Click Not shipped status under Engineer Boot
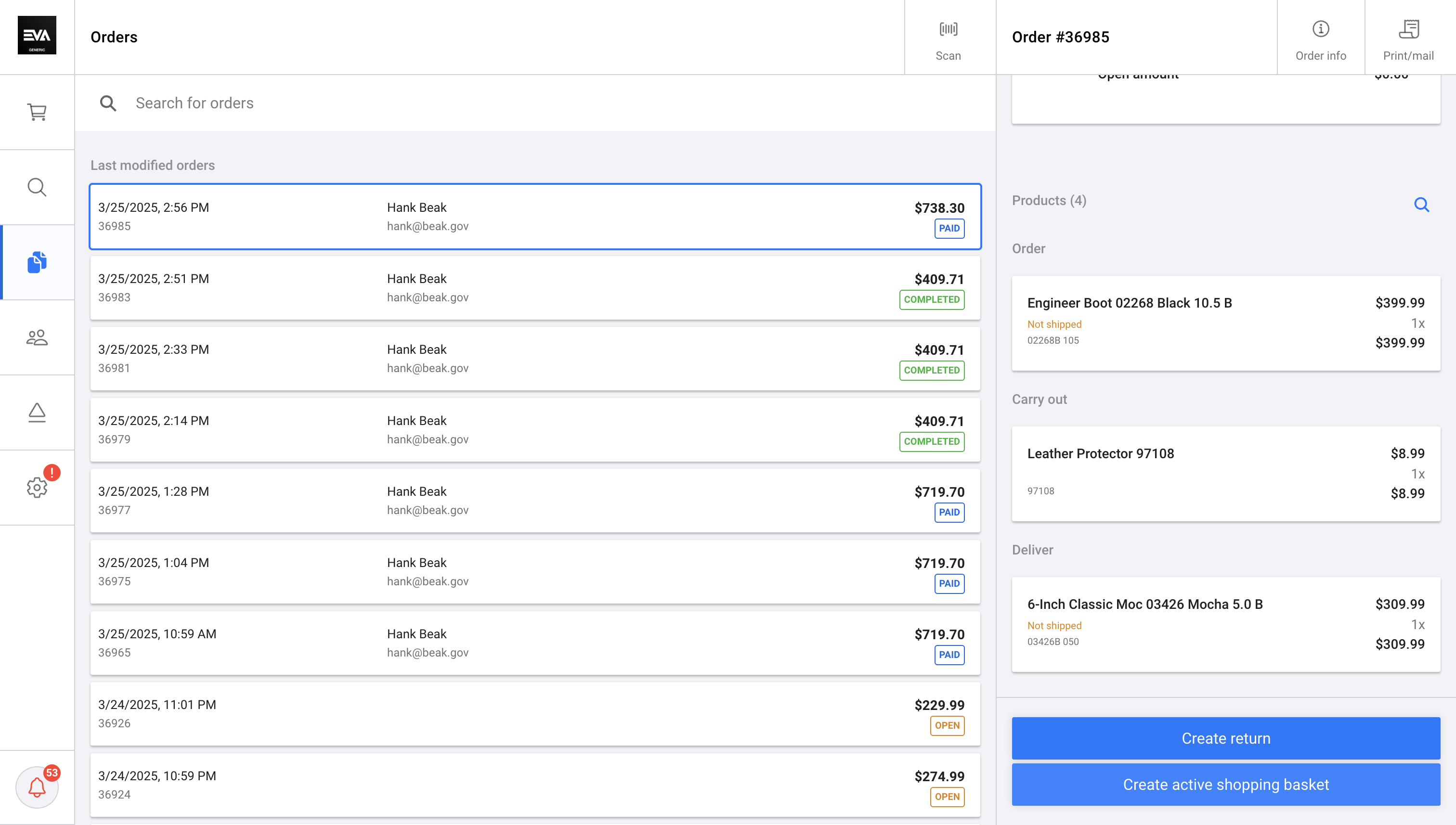This screenshot has height=825, width=1456. coord(1054,324)
